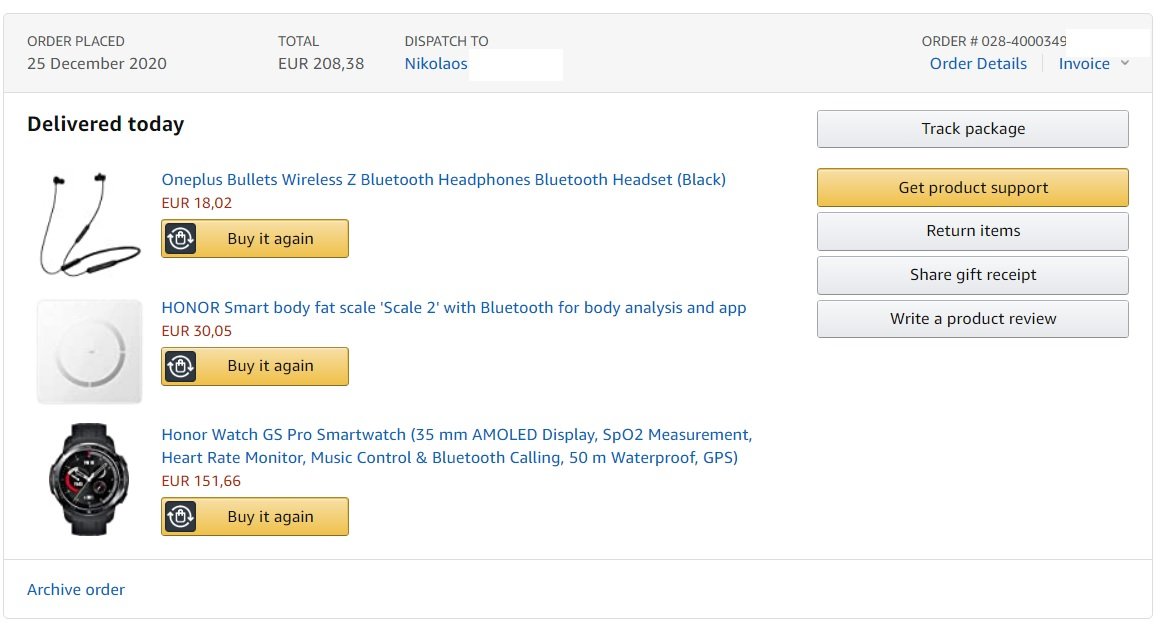View the Honor Watch product thumbnail

pos(89,479)
